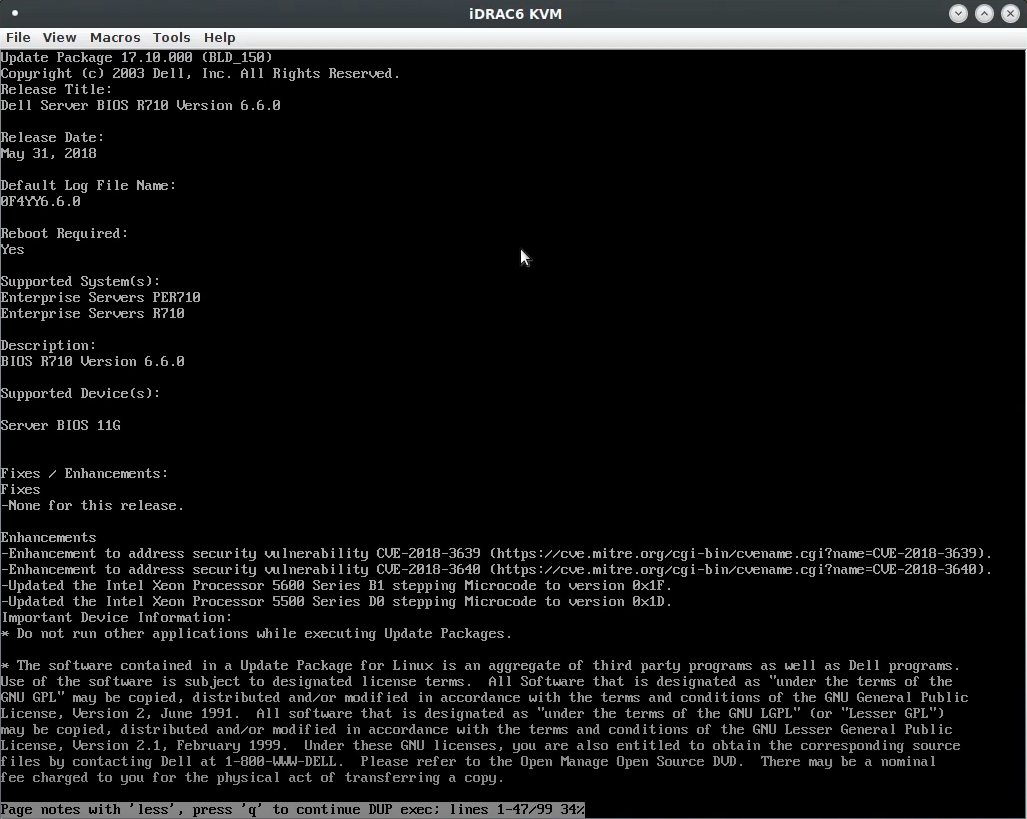Click the Xeon 5600 Series microcode line
1027x819 pixels.
[336, 586]
